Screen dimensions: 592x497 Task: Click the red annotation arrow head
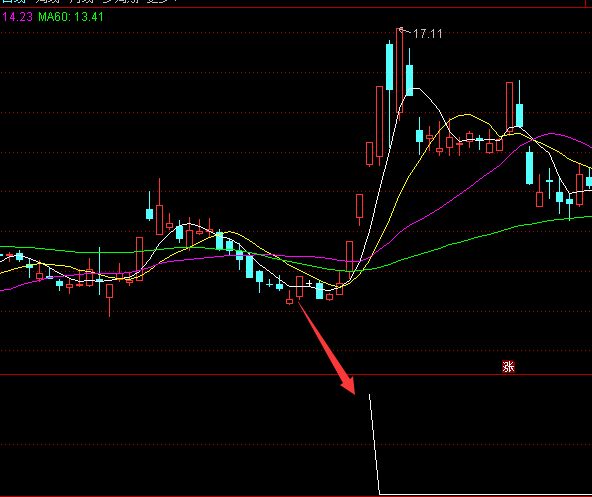click(348, 384)
